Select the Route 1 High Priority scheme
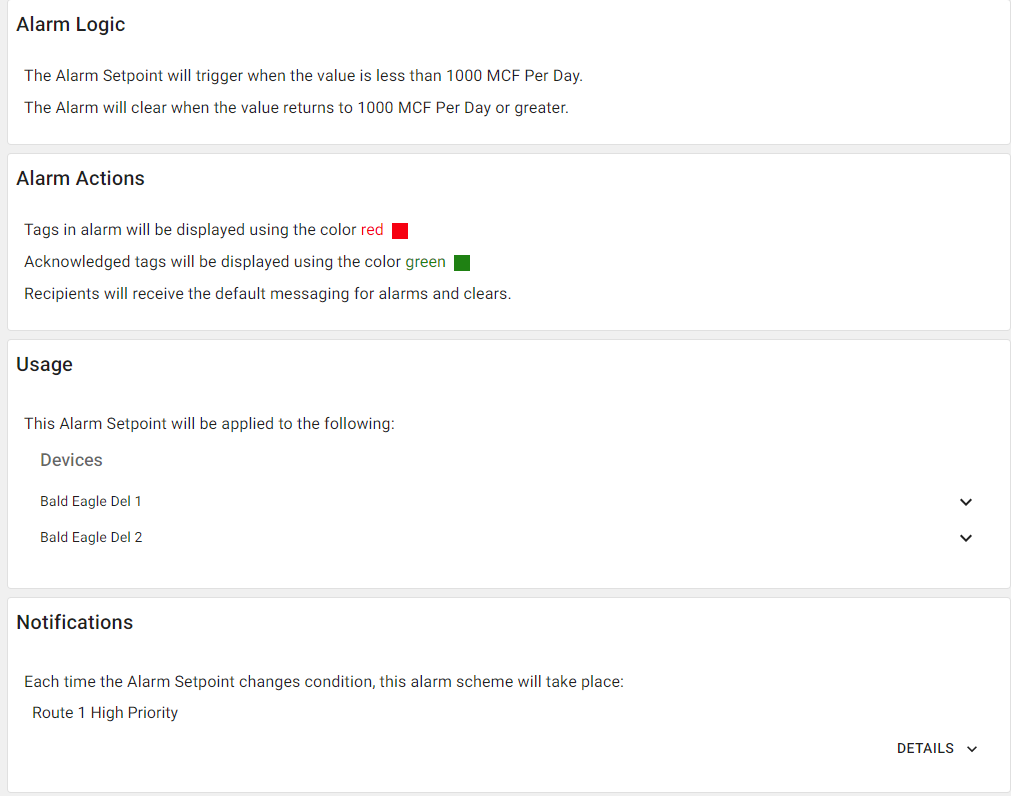This screenshot has width=1011, height=796. pyautogui.click(x=104, y=712)
